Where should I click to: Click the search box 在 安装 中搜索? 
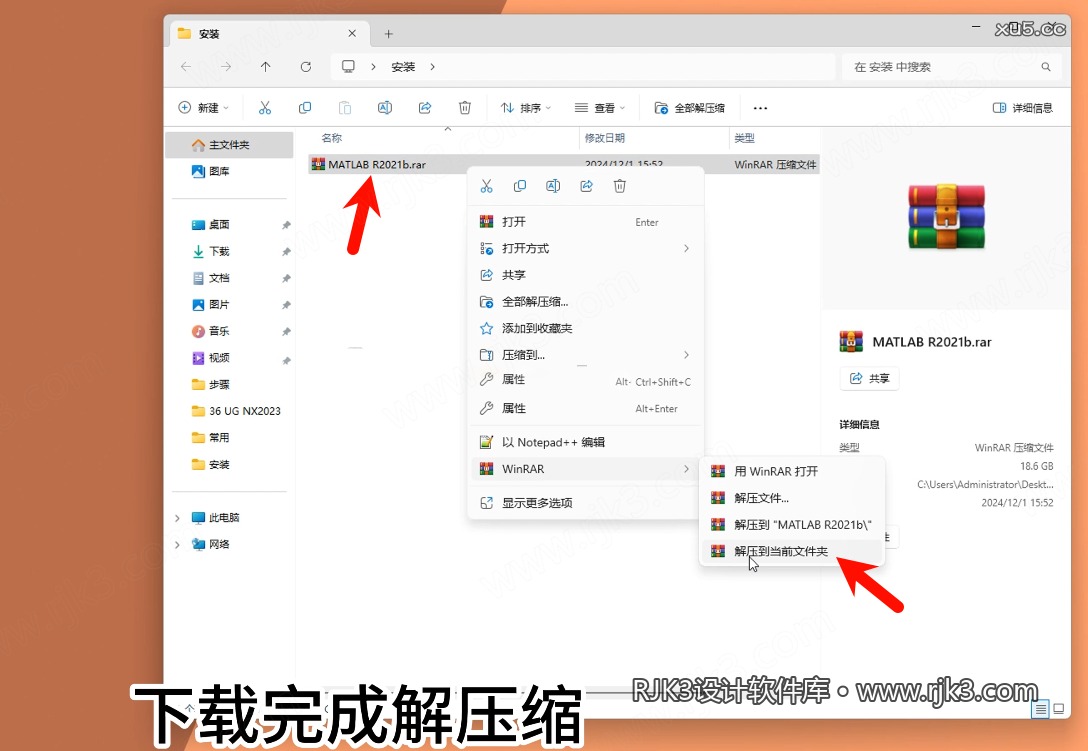point(951,67)
